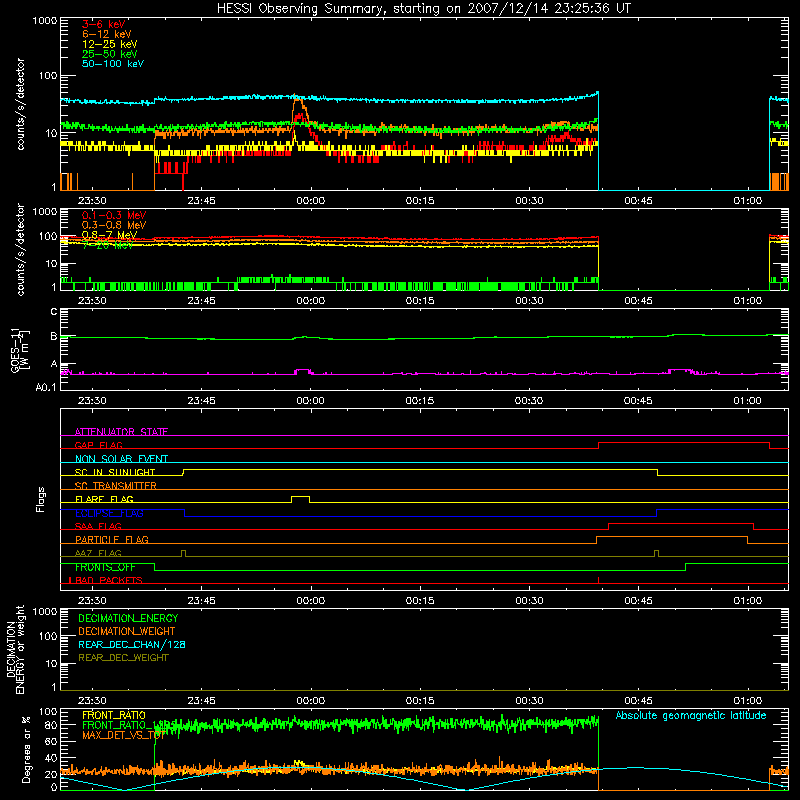Click the REAR_DEC_CHAN/128 legend label
Screen dimensions: 800x800
pos(132,645)
